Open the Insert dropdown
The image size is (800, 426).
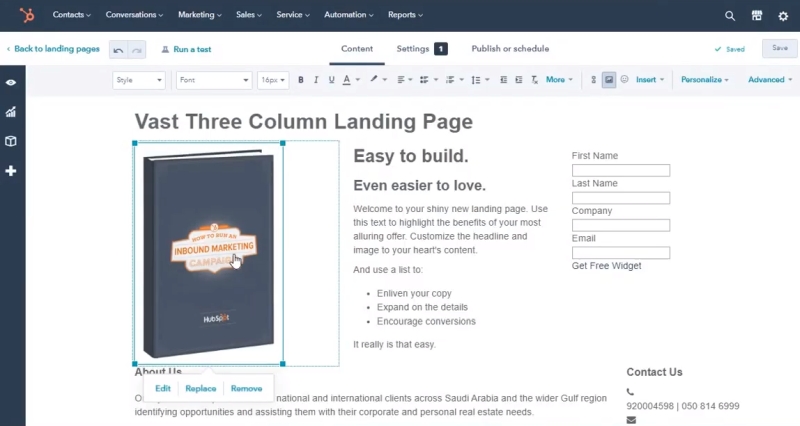[650, 80]
